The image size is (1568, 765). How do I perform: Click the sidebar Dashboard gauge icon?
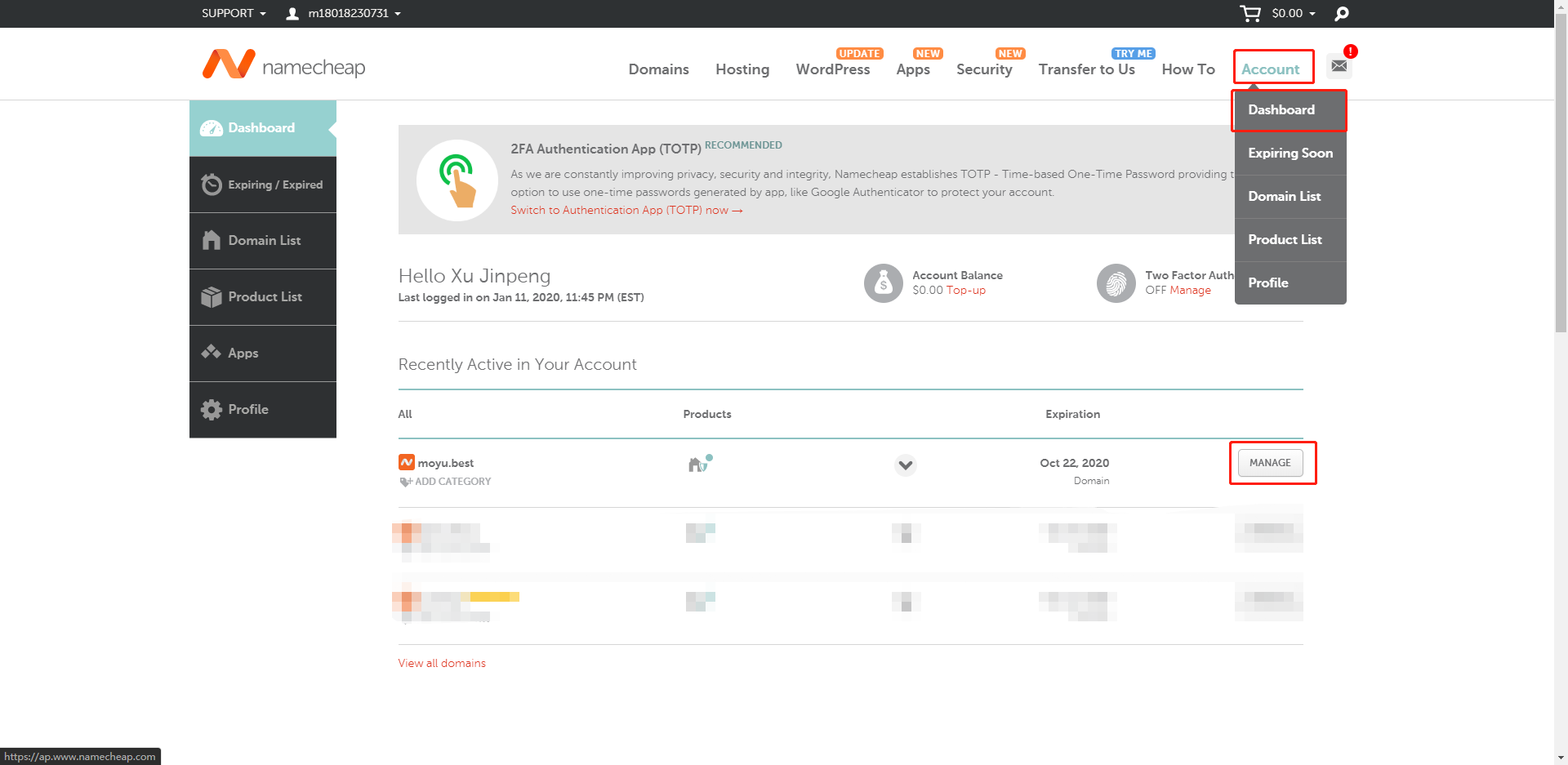[212, 128]
